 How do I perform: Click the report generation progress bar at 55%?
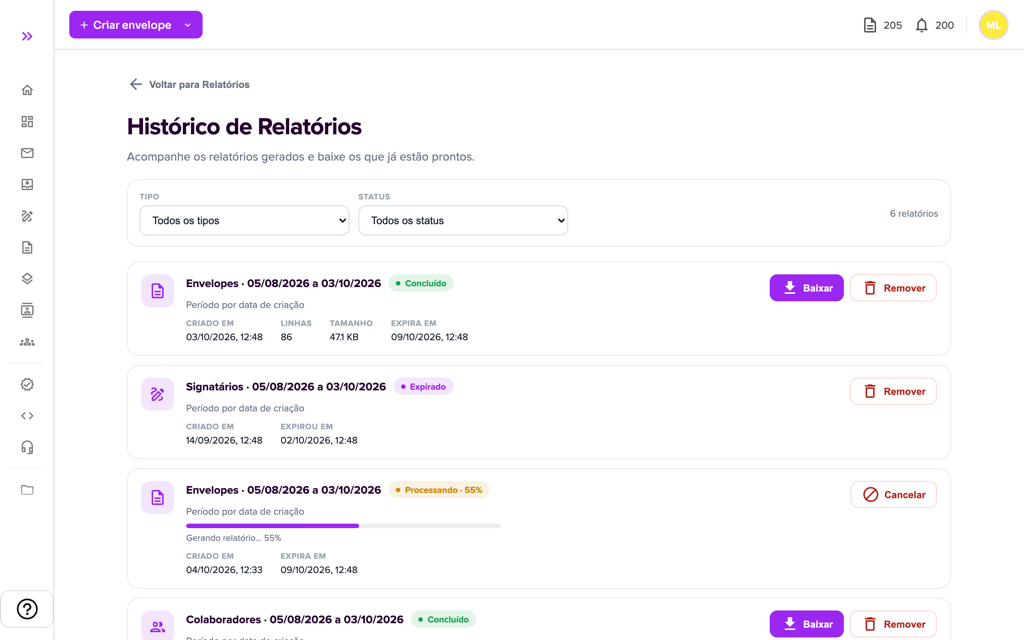click(x=343, y=526)
